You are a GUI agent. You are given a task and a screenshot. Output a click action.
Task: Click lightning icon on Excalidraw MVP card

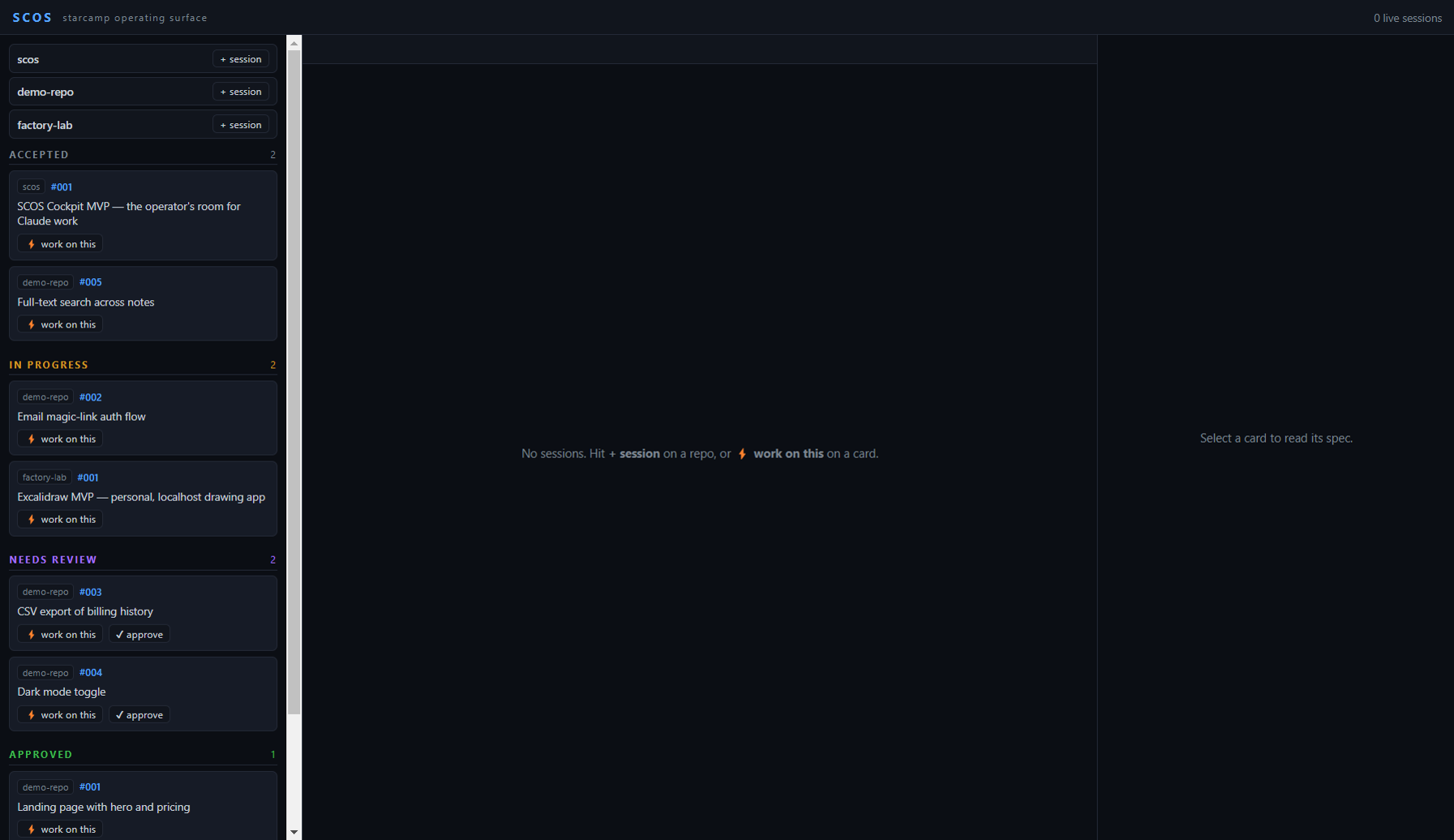point(32,519)
